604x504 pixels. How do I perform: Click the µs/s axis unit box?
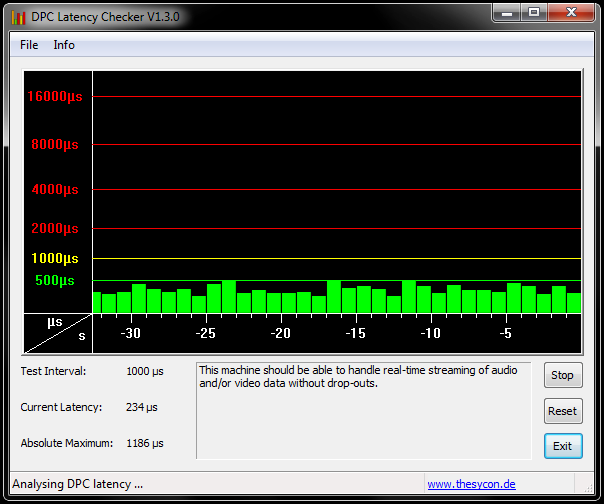(x=58, y=333)
